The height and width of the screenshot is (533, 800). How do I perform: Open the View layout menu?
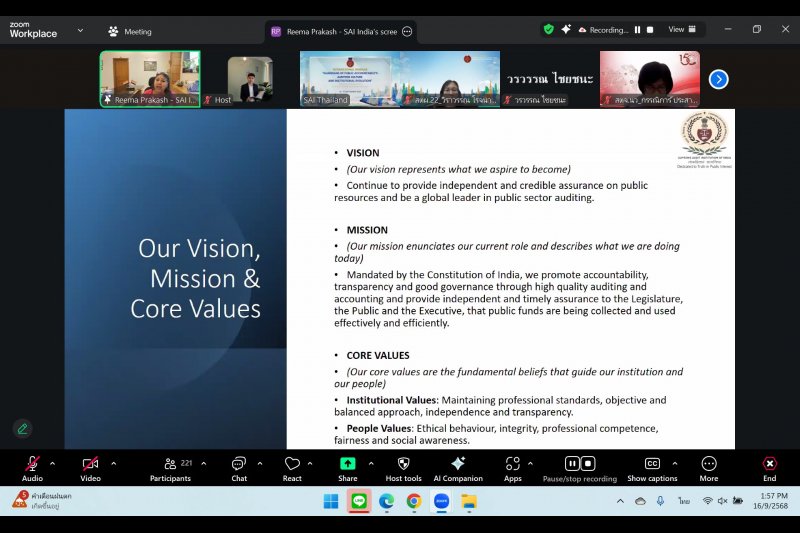(682, 30)
